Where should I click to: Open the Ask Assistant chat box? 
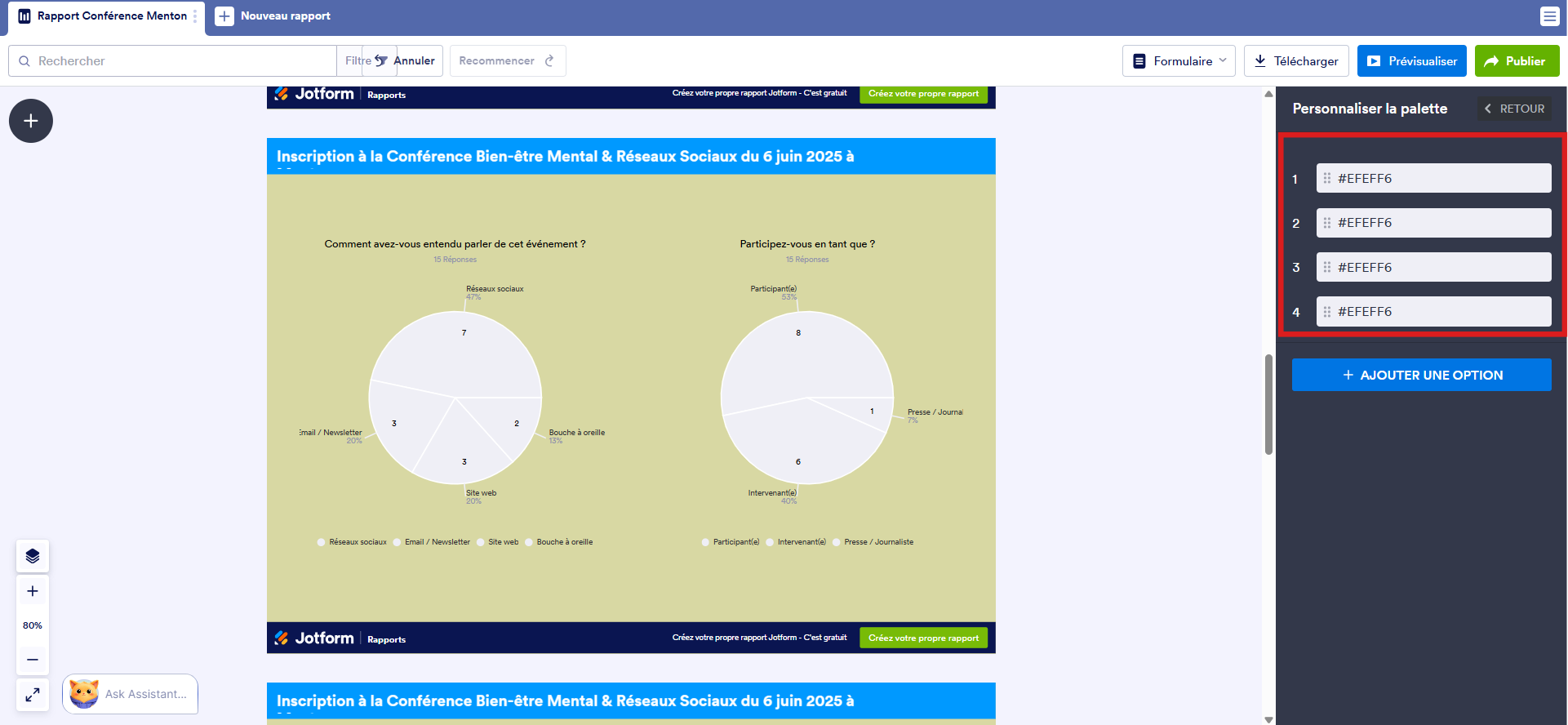pos(131,694)
